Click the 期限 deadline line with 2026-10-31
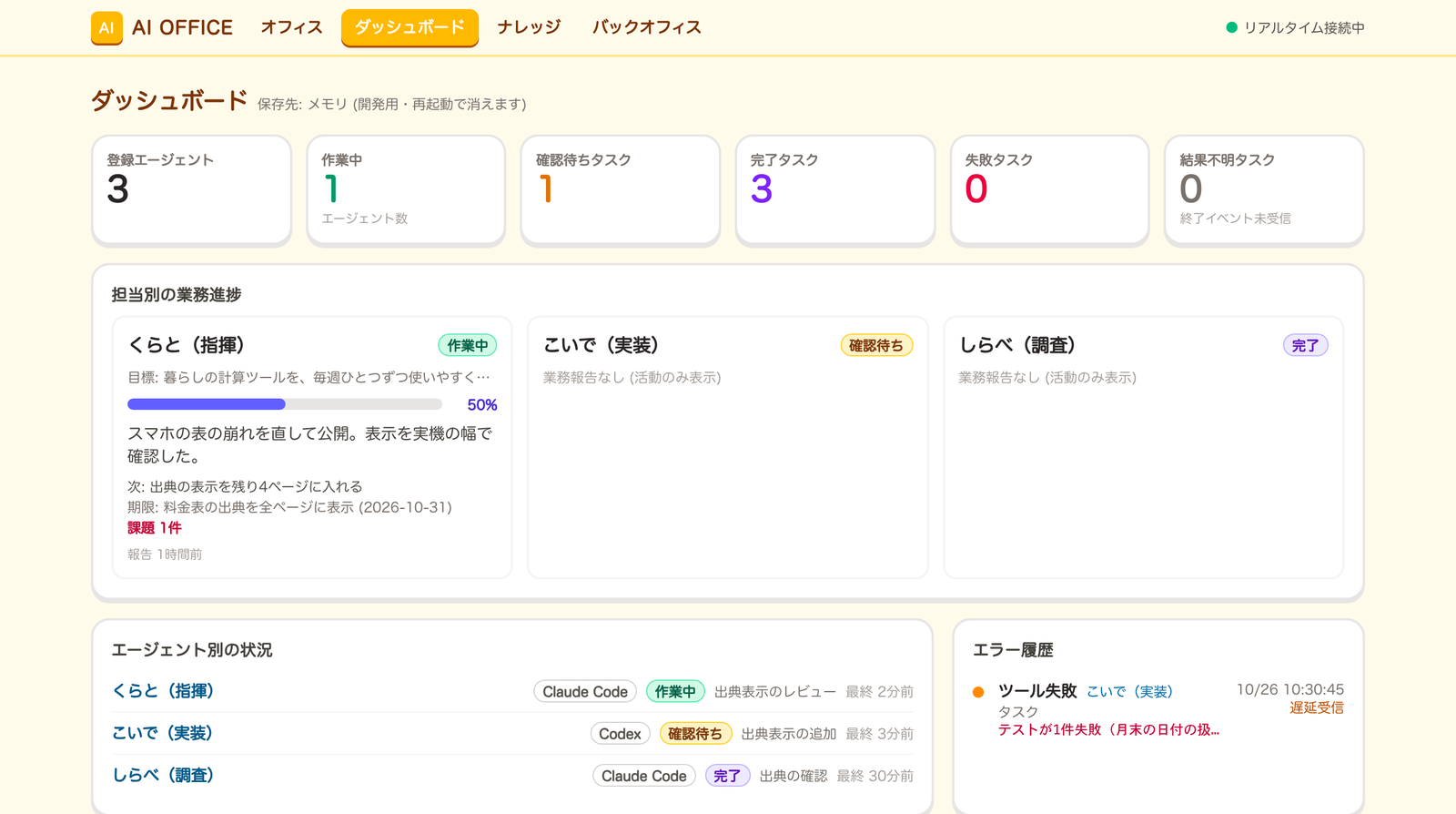 [289, 507]
